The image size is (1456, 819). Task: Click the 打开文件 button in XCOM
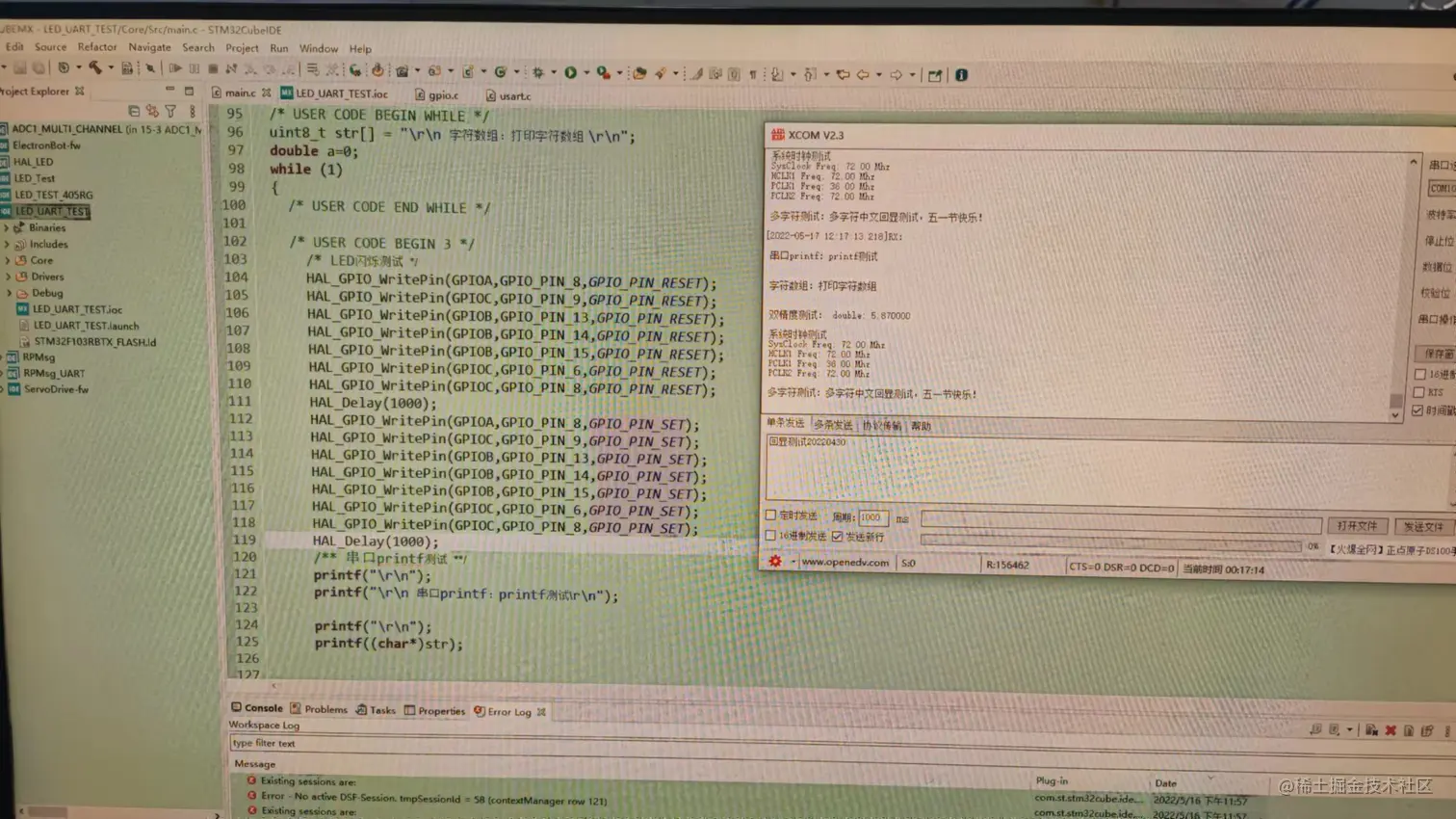1356,526
